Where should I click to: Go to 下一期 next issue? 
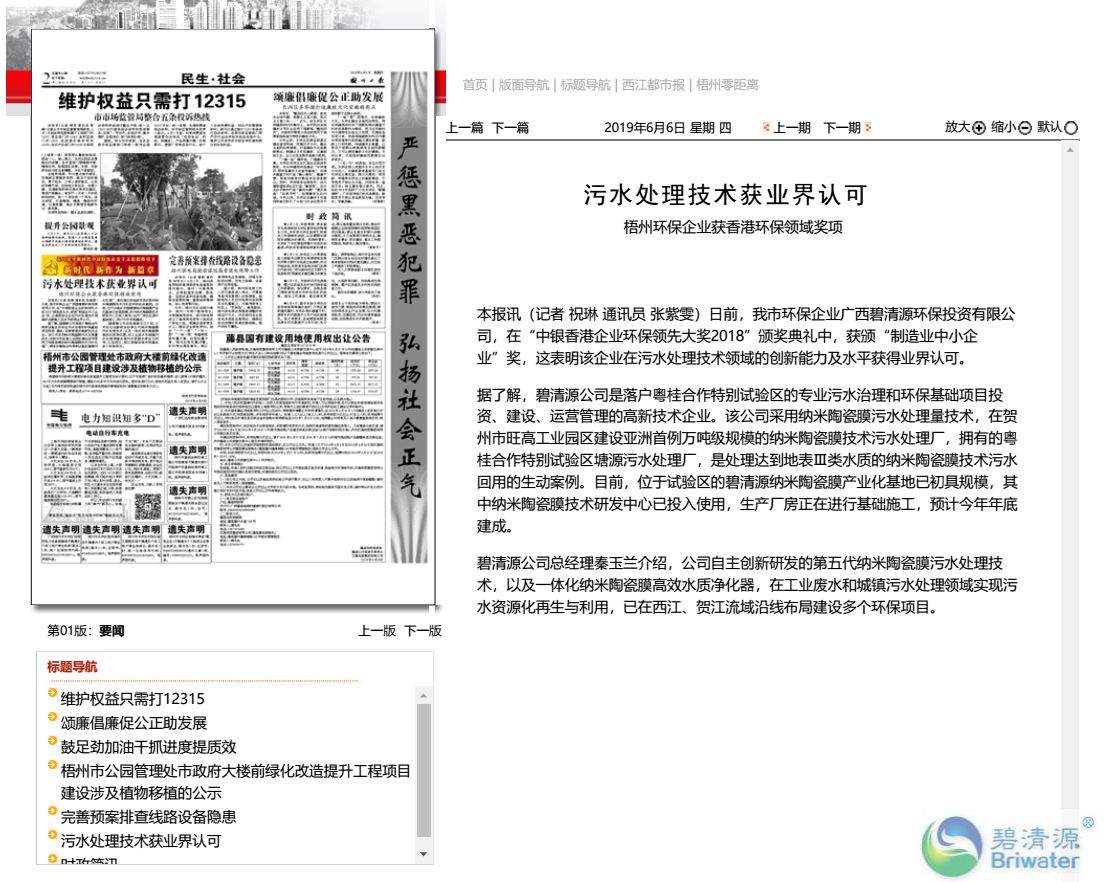tap(842, 128)
